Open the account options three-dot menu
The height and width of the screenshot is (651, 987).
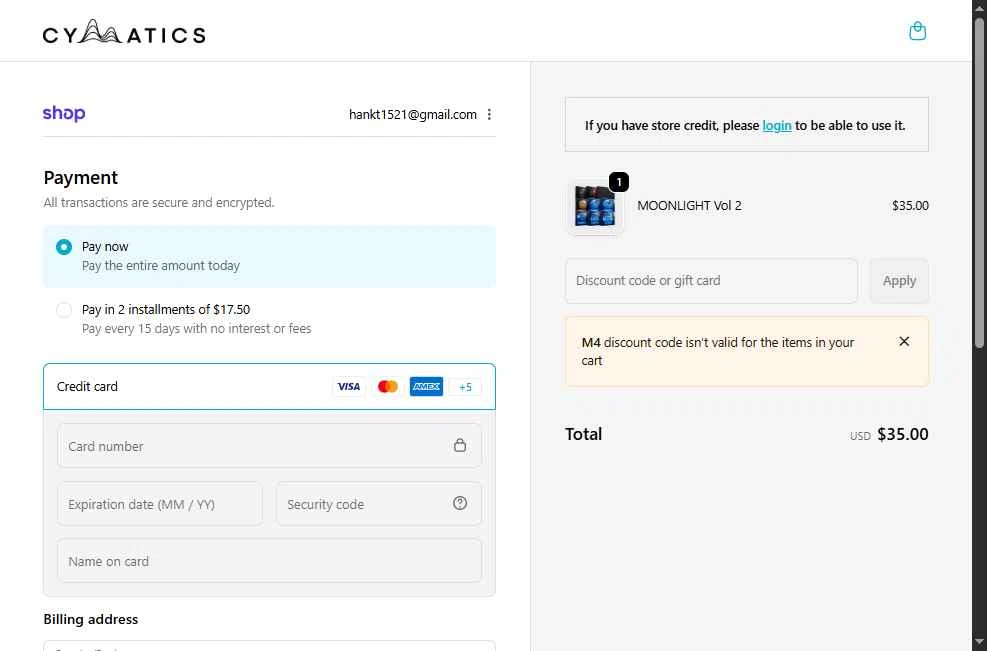pyautogui.click(x=489, y=114)
